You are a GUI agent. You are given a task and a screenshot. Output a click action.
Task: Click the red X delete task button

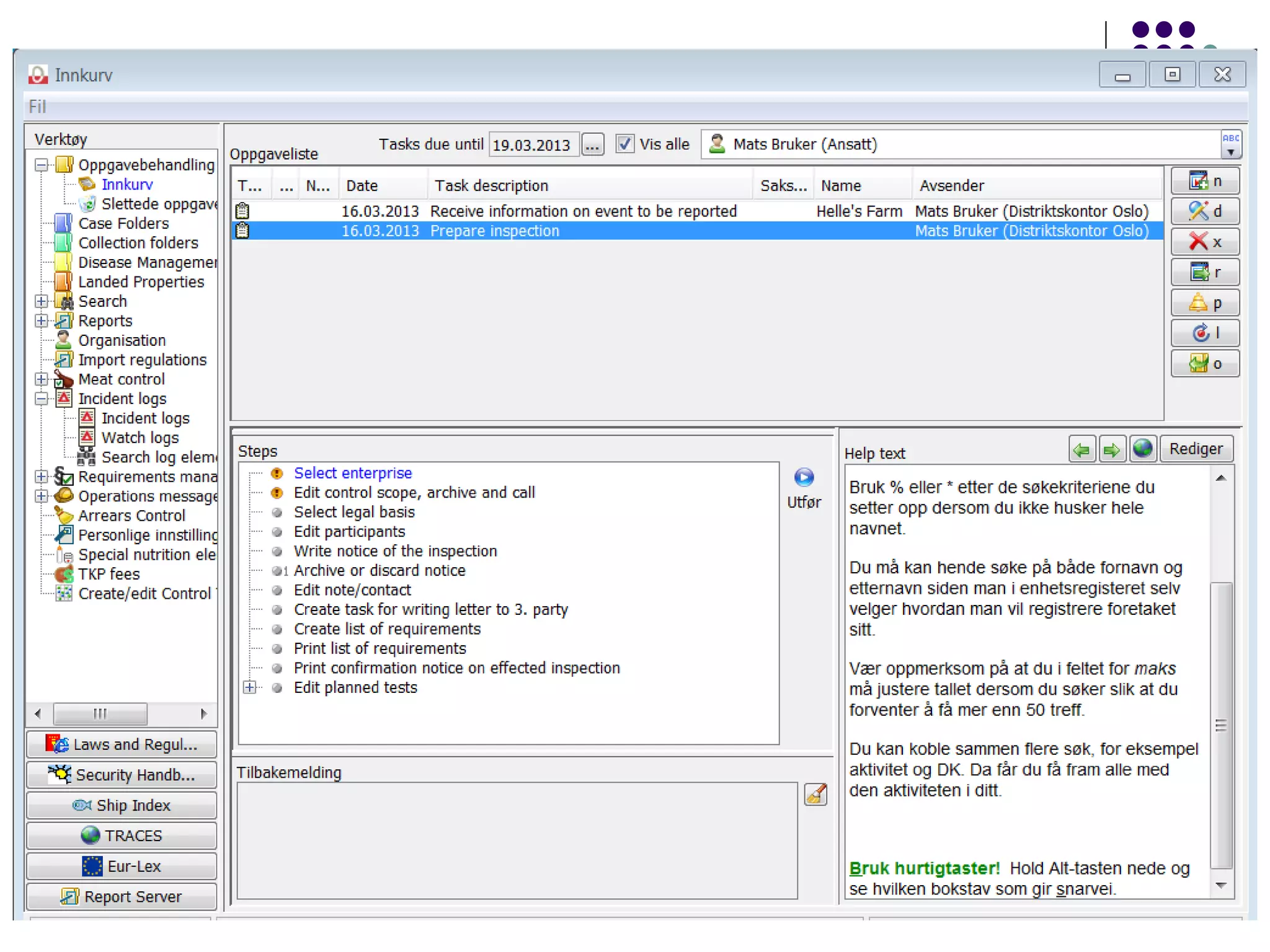[x=1204, y=242]
